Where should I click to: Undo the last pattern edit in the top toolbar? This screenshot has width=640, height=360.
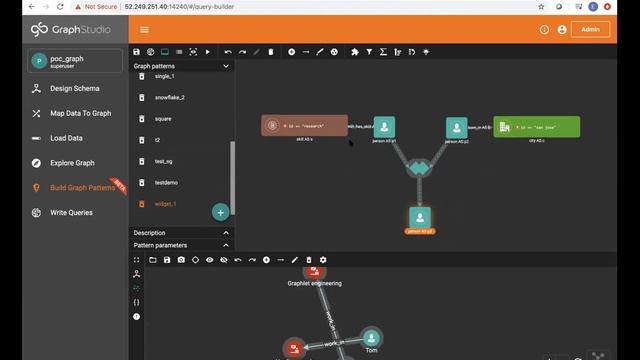click(x=228, y=52)
